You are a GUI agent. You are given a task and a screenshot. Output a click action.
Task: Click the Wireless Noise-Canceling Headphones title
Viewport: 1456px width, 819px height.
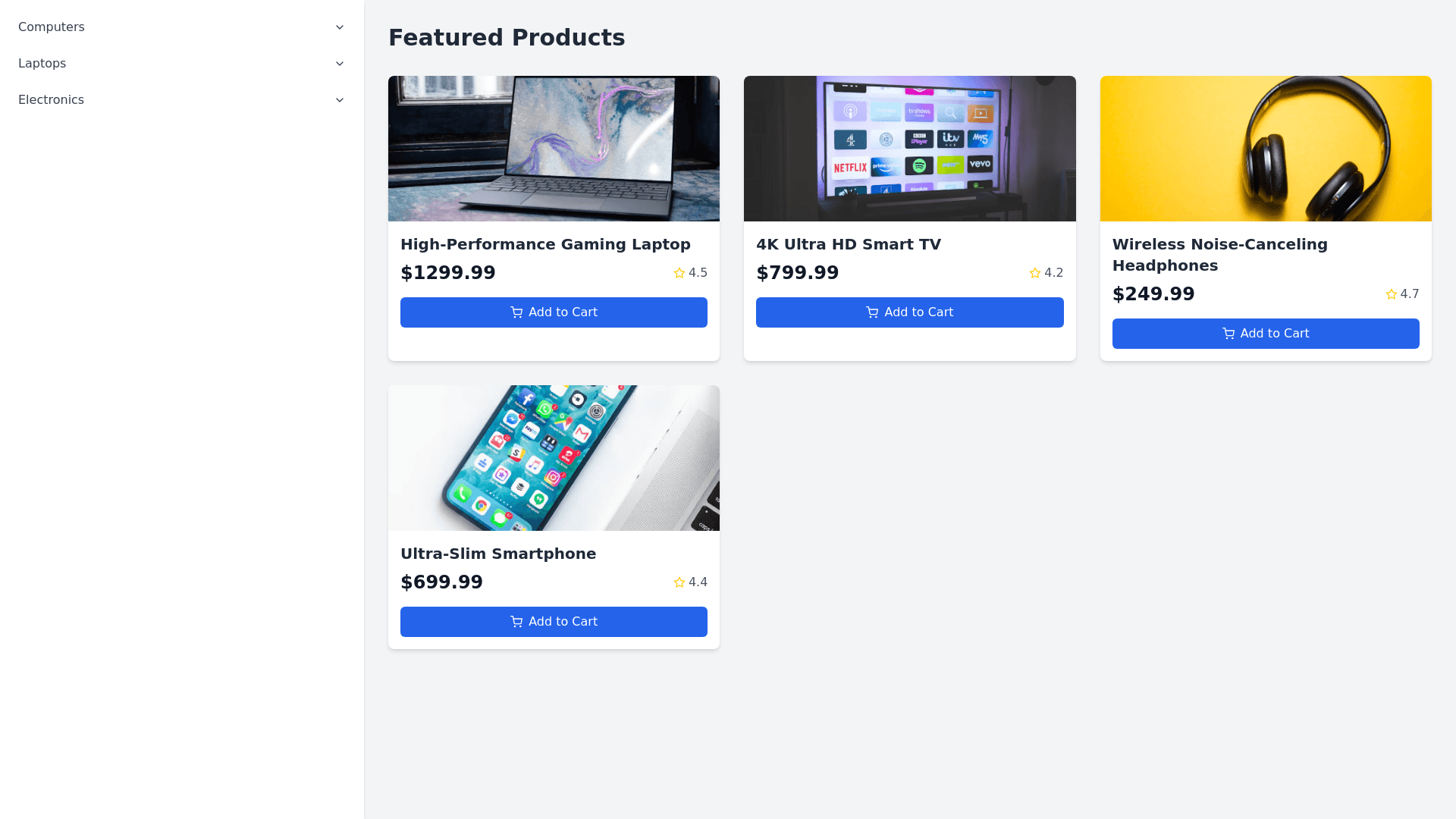(x=1219, y=255)
